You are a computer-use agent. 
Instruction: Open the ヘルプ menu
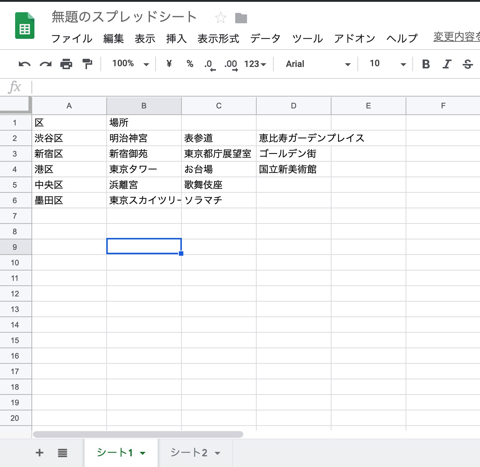[402, 38]
